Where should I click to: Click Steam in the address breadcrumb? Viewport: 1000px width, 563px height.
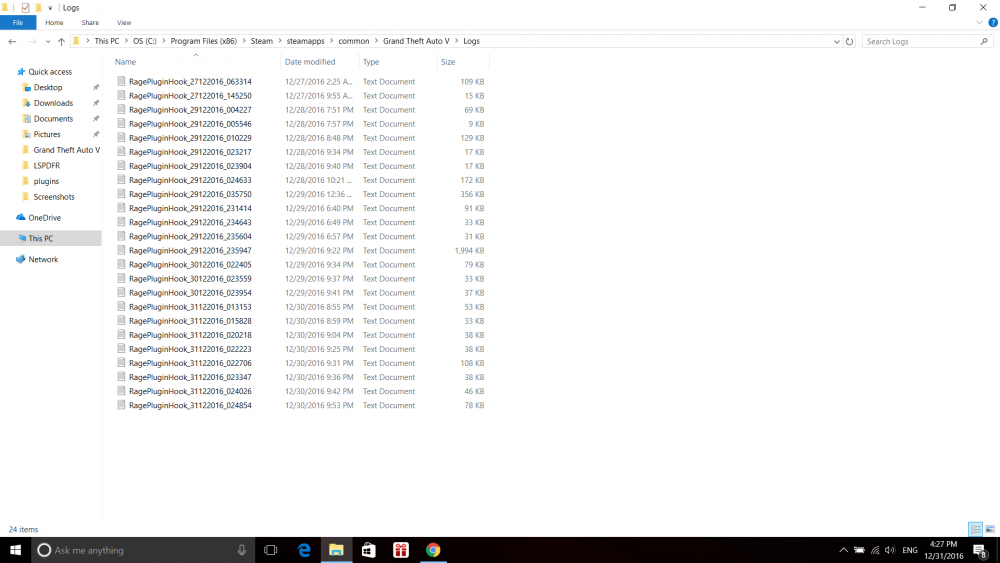(x=261, y=41)
